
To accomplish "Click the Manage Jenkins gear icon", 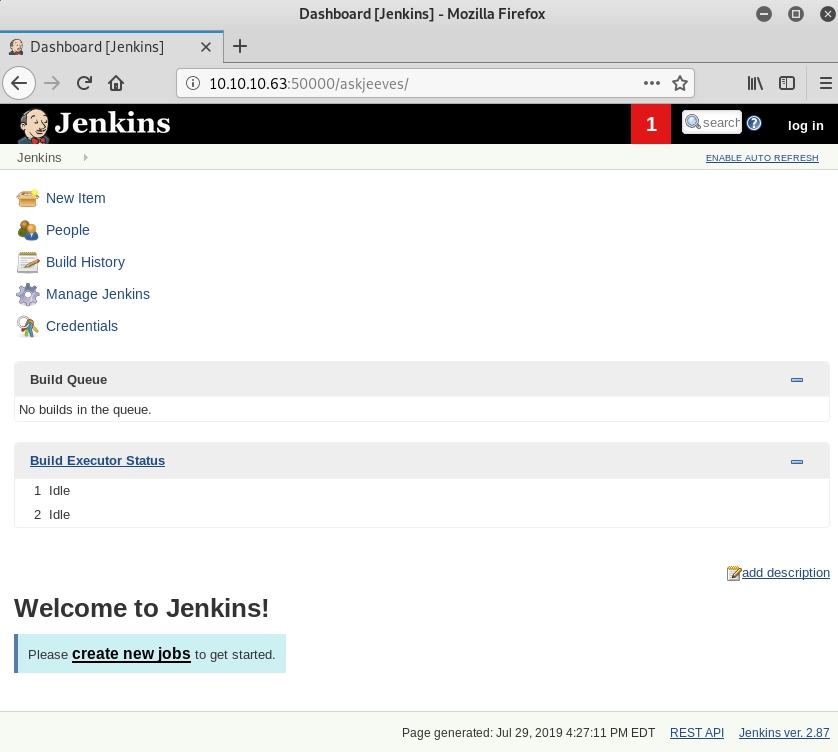I will point(27,294).
